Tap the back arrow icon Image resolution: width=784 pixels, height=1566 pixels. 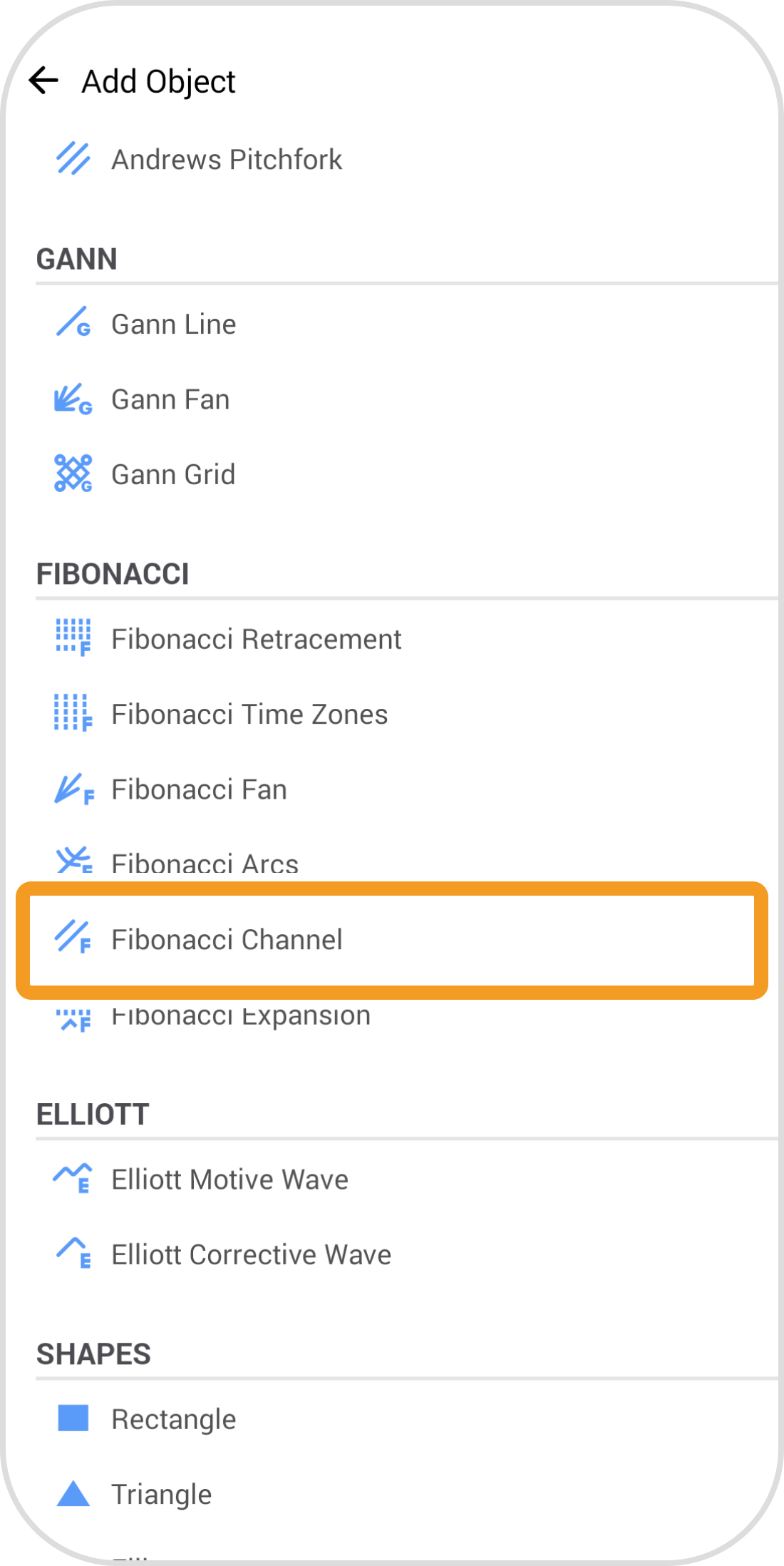tap(43, 81)
